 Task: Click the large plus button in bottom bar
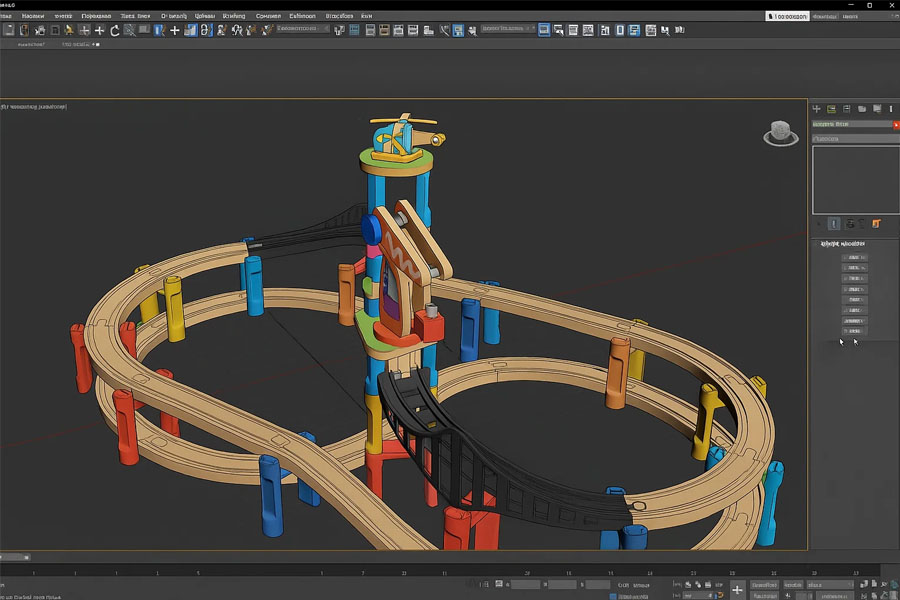[x=738, y=587]
